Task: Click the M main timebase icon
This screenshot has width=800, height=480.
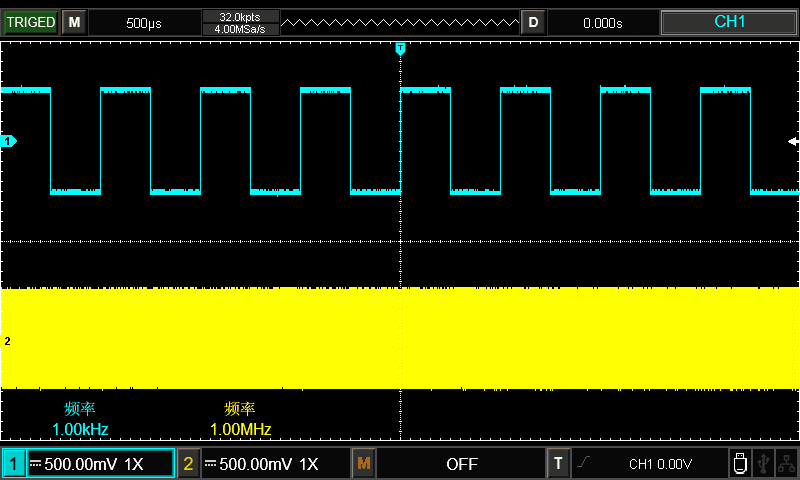Action: coord(74,22)
